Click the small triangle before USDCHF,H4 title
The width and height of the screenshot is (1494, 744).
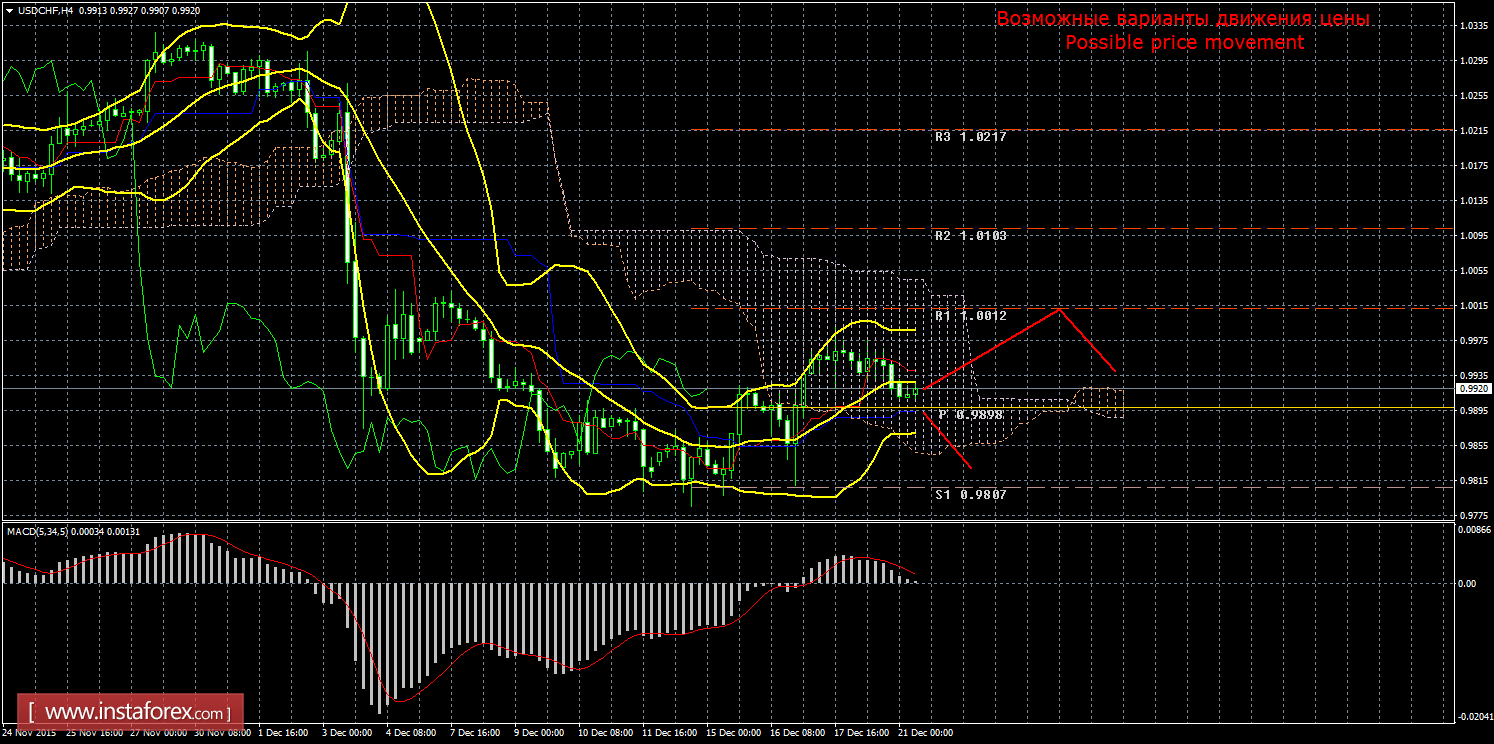point(9,10)
